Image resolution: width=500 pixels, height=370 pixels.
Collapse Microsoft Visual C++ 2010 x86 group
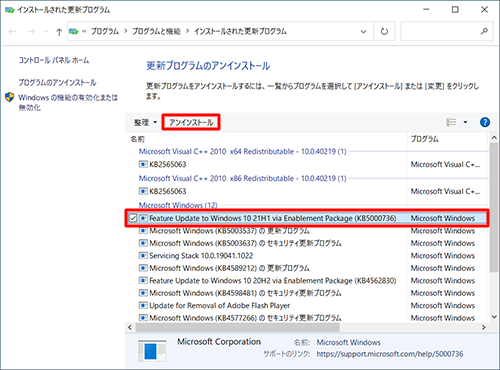point(243,178)
